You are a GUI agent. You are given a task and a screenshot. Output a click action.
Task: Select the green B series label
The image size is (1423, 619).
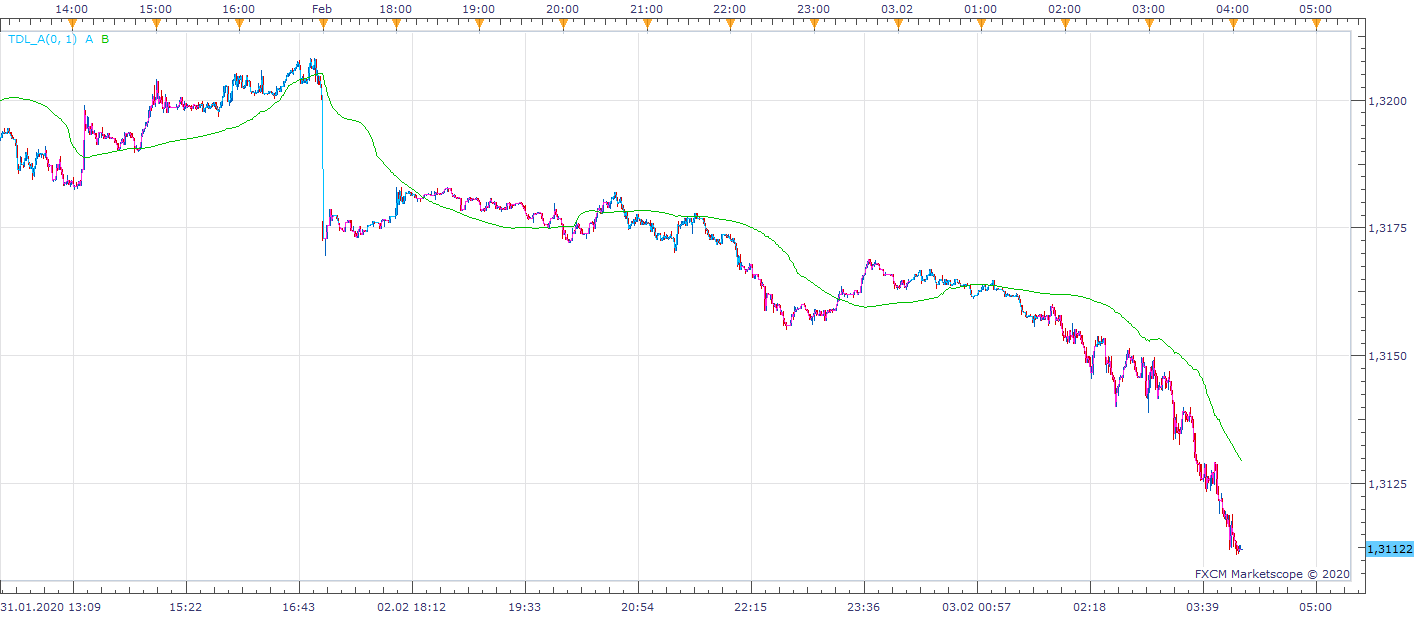pyautogui.click(x=105, y=39)
